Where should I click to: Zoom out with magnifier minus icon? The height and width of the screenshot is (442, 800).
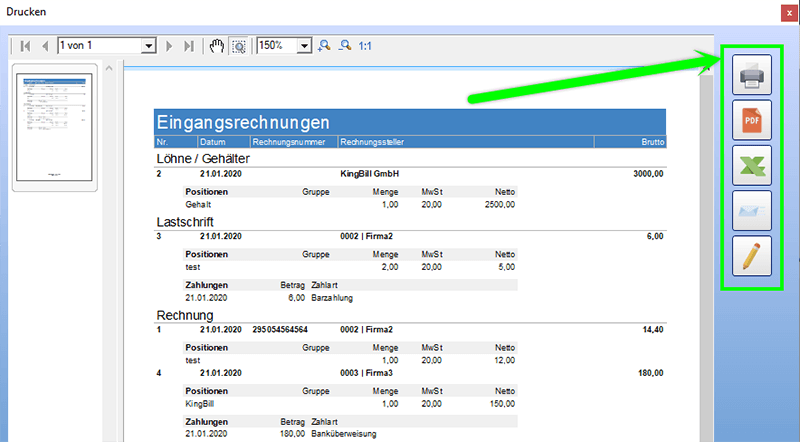coord(345,46)
